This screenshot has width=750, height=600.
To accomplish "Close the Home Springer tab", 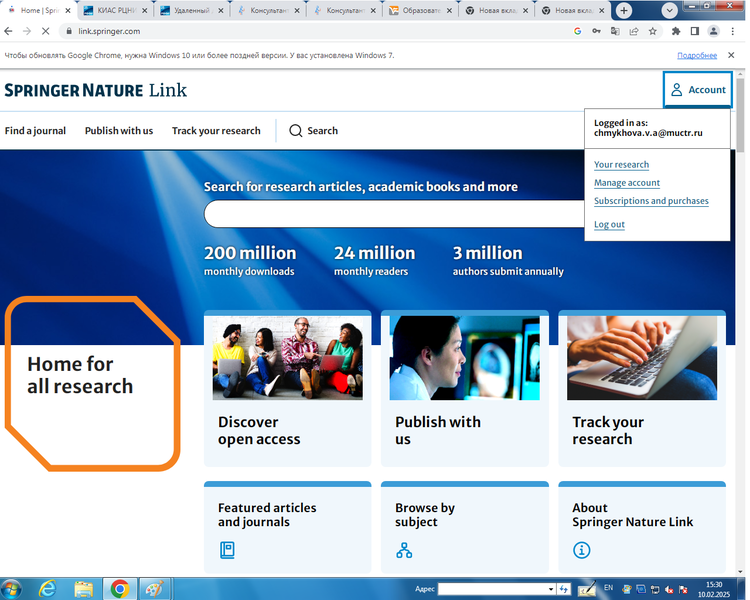I will (68, 11).
